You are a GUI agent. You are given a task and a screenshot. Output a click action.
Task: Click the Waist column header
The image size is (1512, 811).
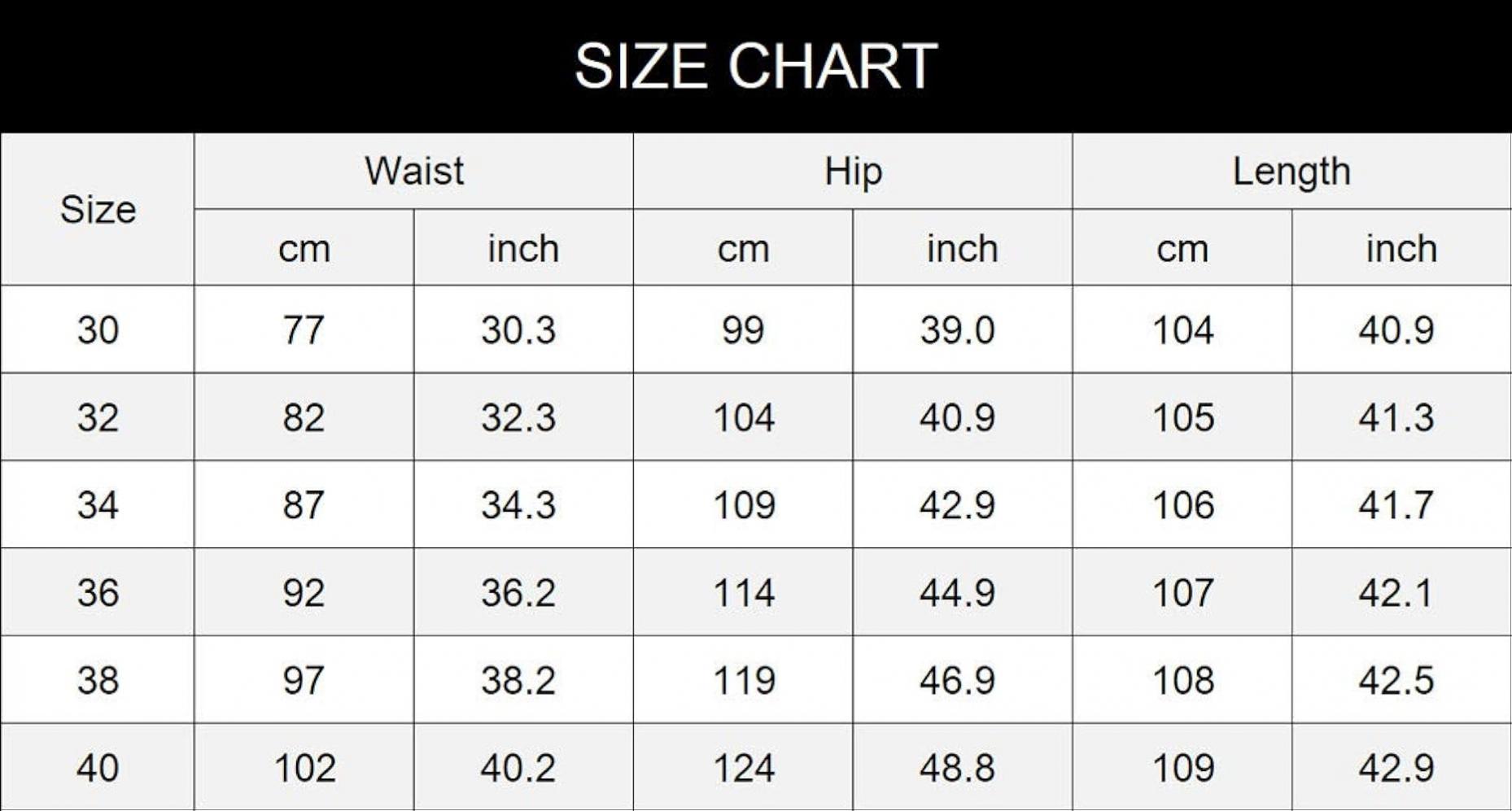[x=414, y=171]
